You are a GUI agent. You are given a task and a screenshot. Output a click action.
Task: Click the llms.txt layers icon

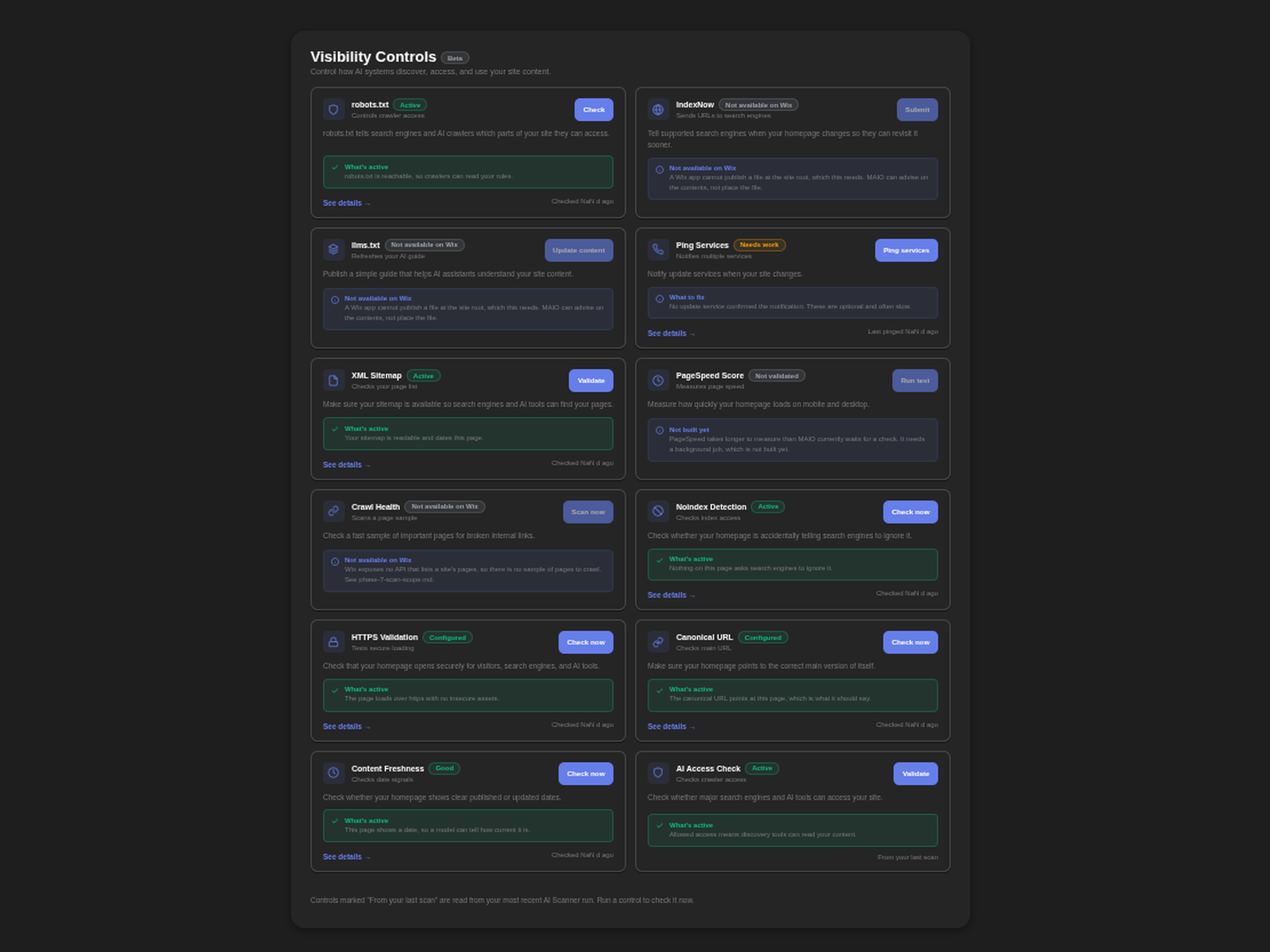pyautogui.click(x=333, y=250)
